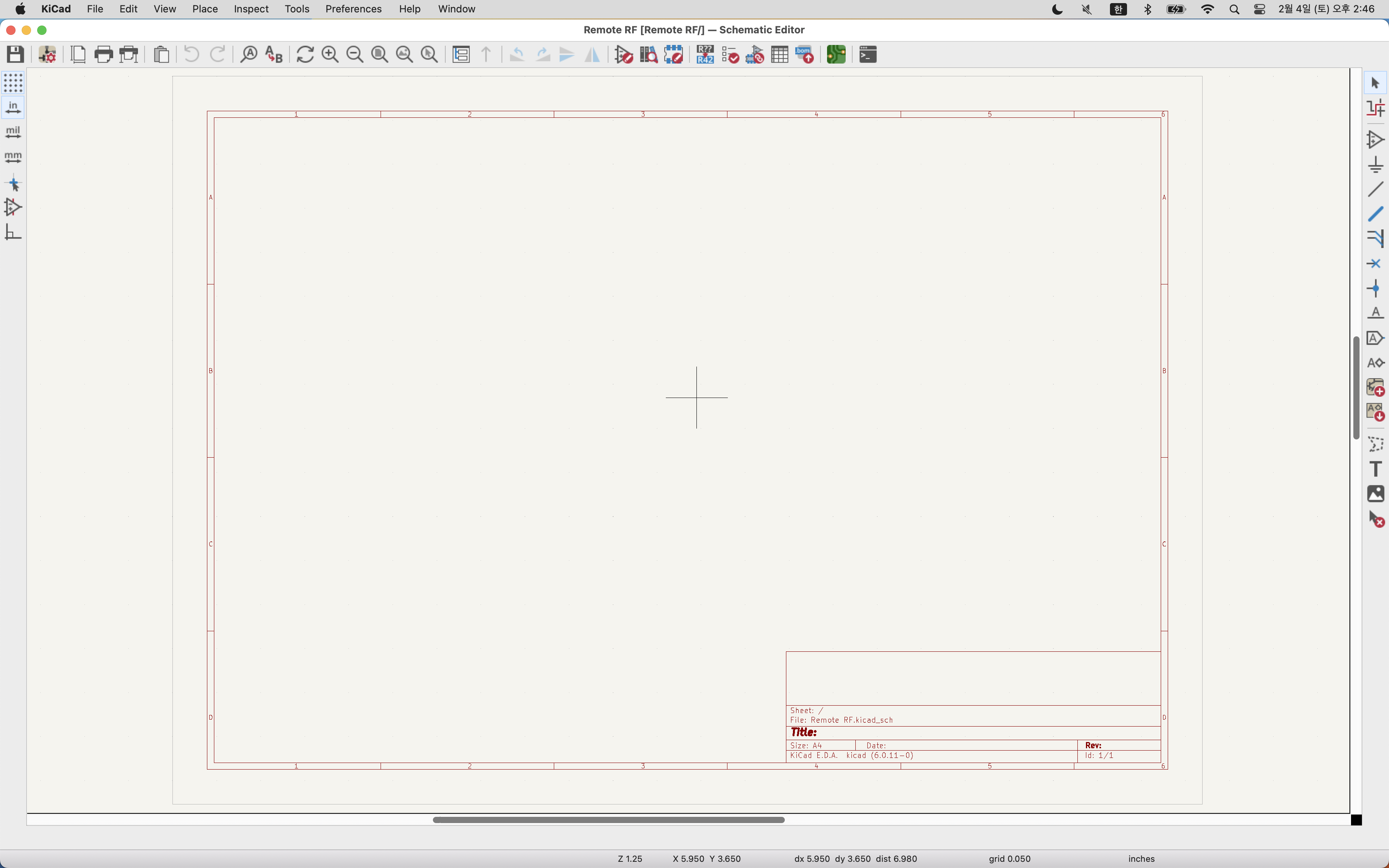Open the Inspect menu
This screenshot has width=1389, height=868.
[x=251, y=9]
